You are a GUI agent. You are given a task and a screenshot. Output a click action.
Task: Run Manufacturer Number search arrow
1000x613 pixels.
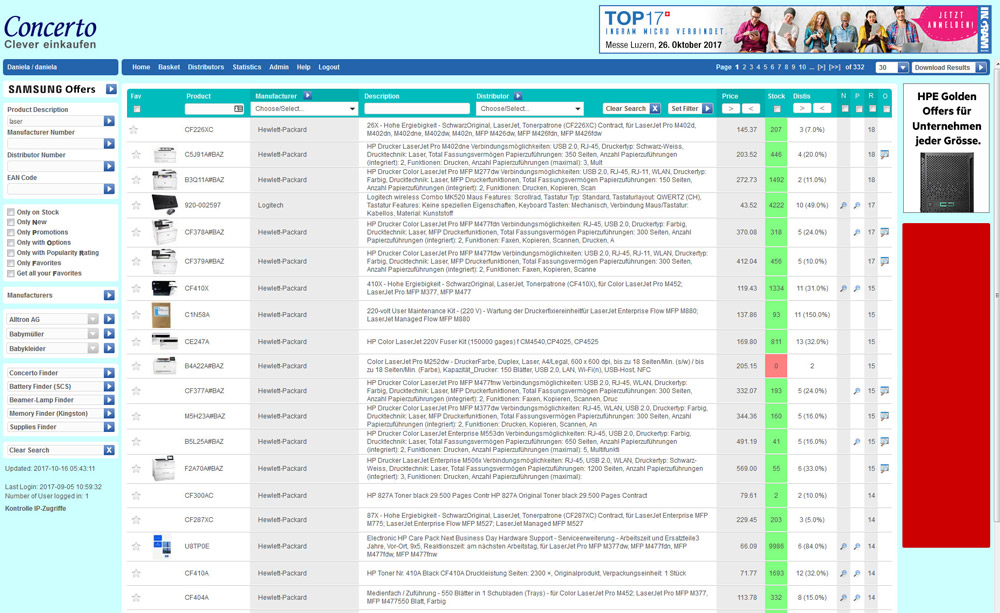pyautogui.click(x=109, y=144)
